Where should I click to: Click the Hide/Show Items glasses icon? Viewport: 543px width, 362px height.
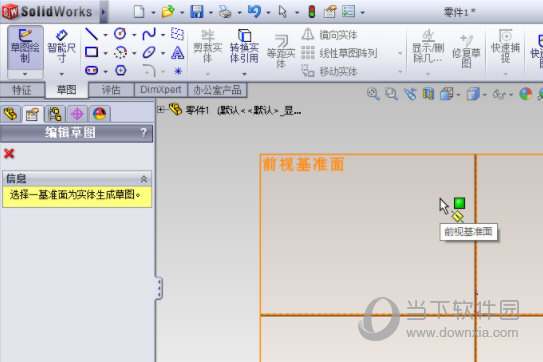tap(499, 94)
